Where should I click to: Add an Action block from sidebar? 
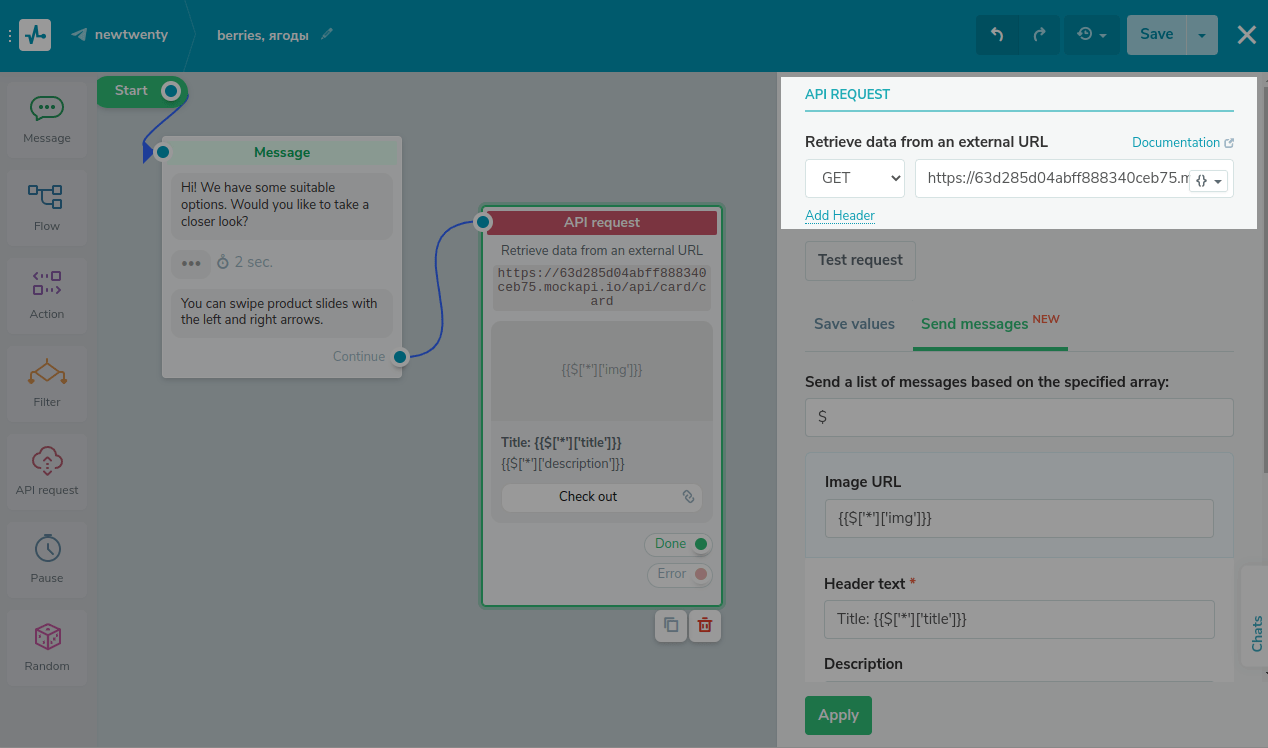[x=47, y=295]
